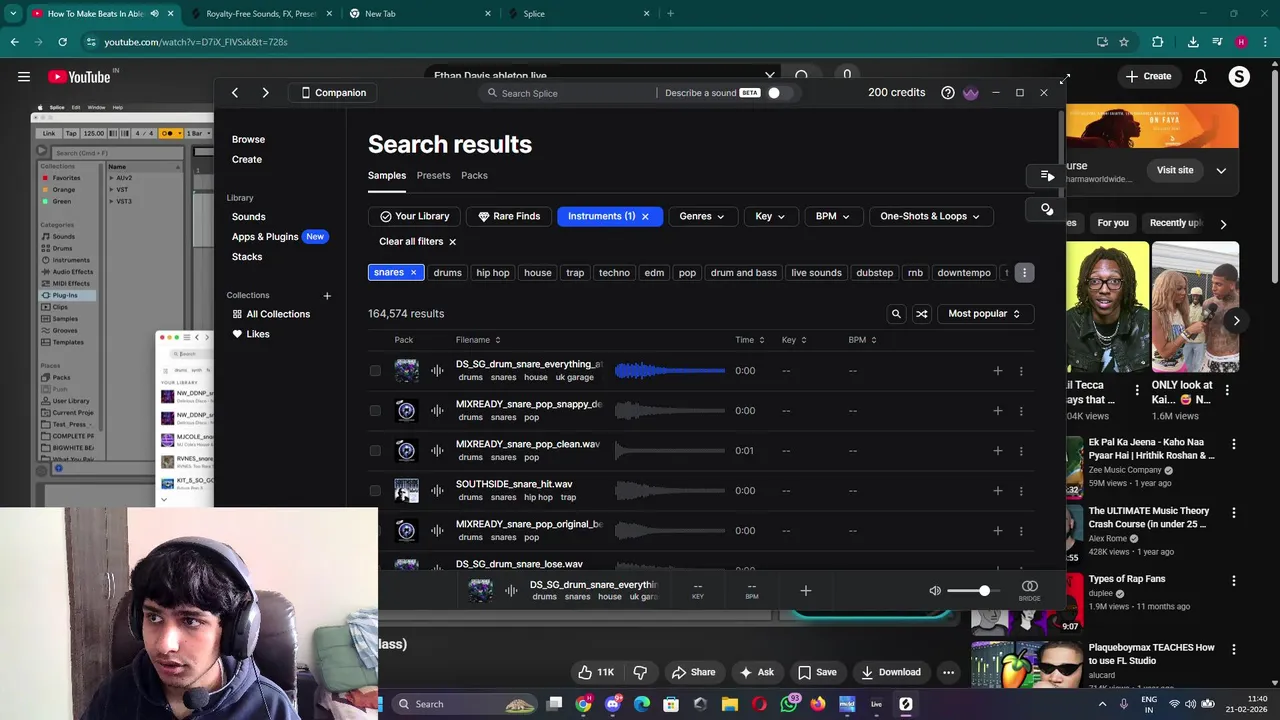1280x720 pixels.
Task: Open more actions under the YouTube video
Action: tap(948, 672)
